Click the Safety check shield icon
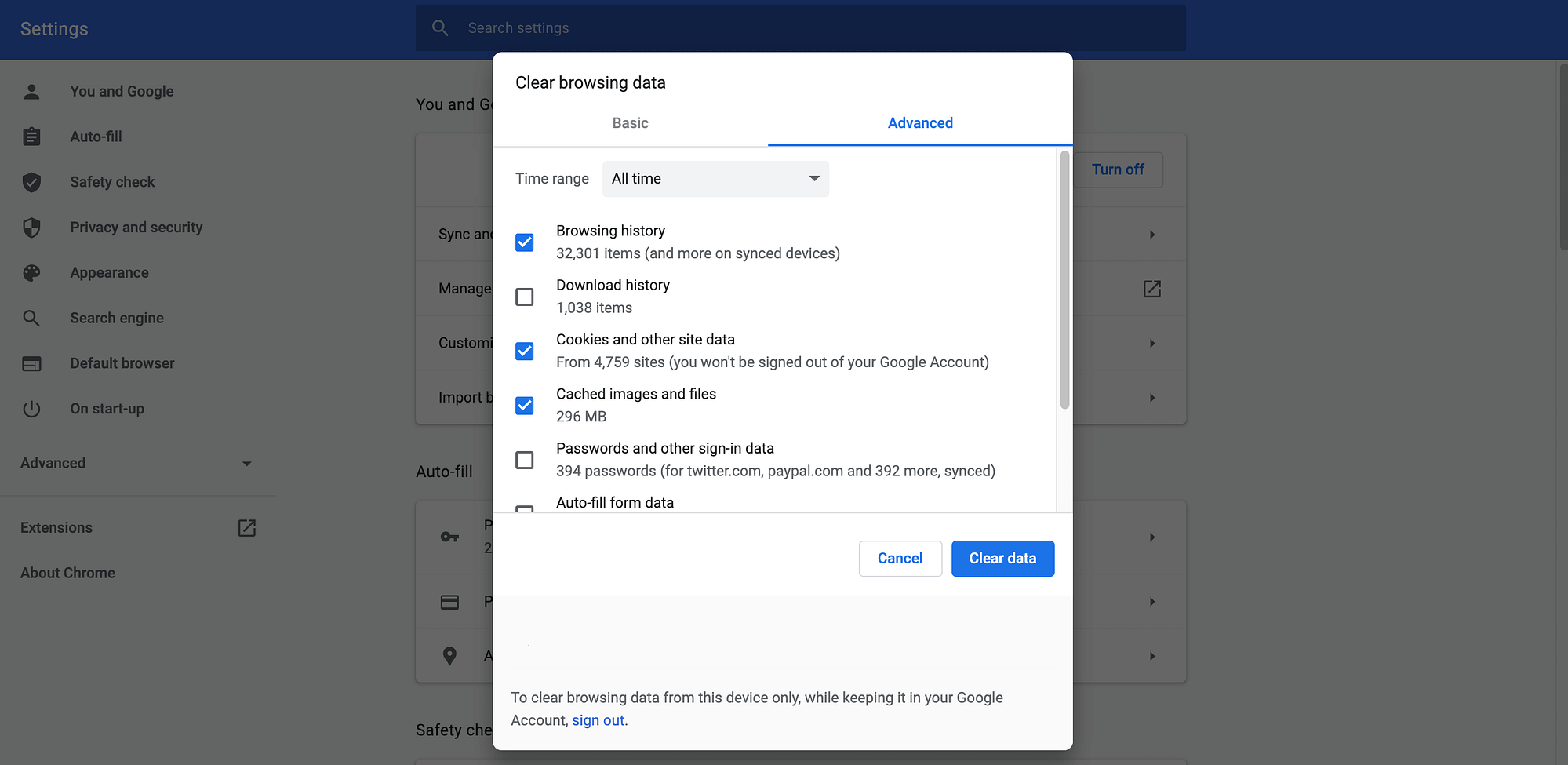 [x=31, y=182]
